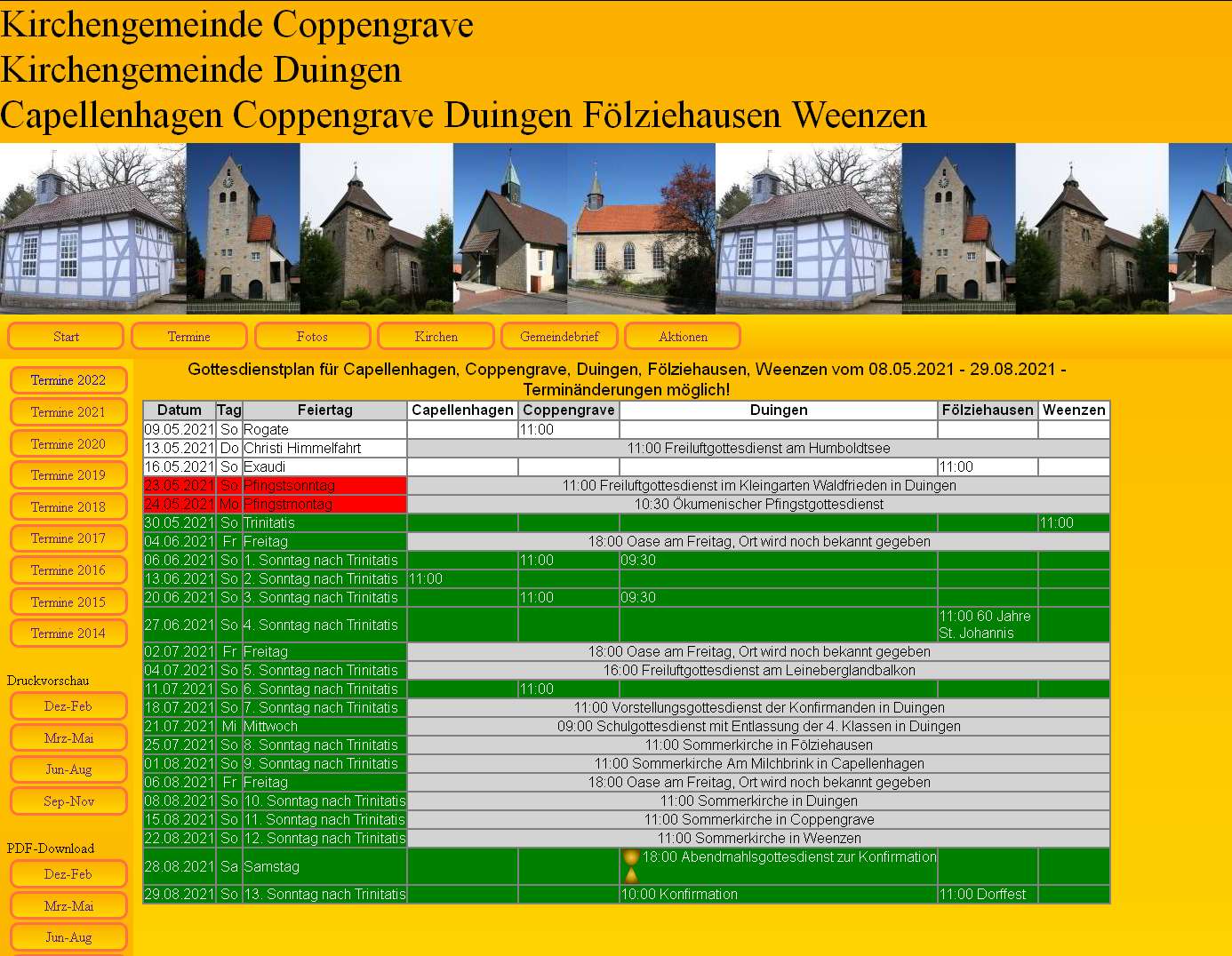This screenshot has width=1232, height=956.
Task: Click the Kirchengemeinde Coppengrave heading
Action: click(x=236, y=24)
